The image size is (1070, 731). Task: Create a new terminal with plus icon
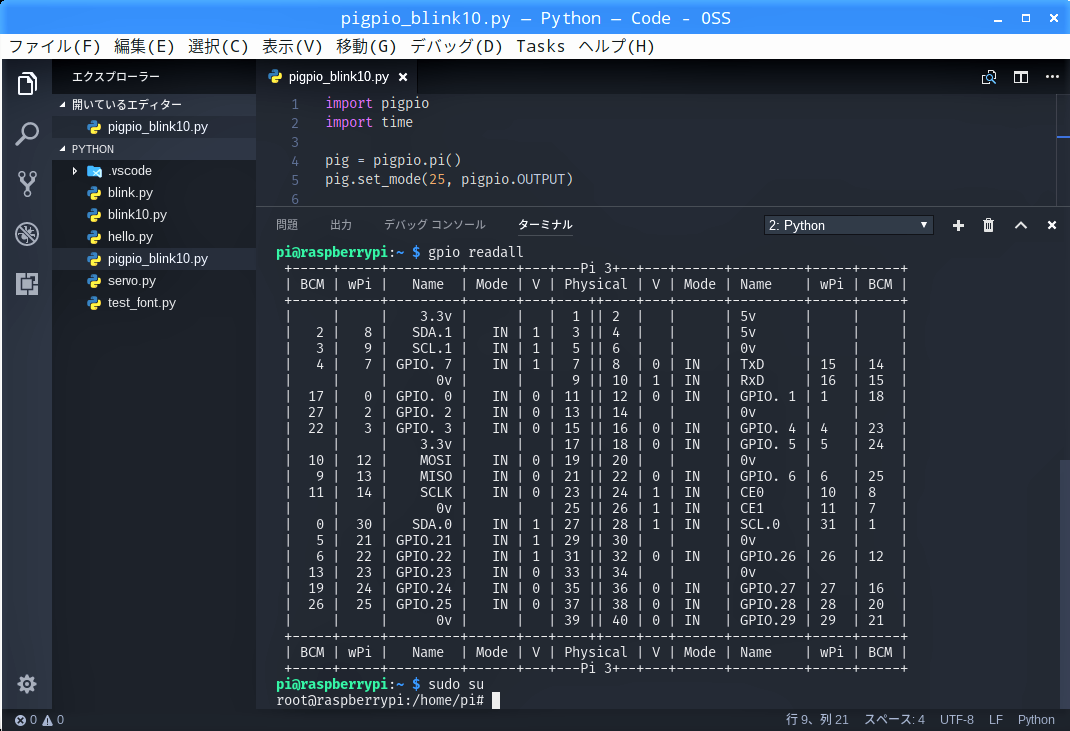[958, 225]
